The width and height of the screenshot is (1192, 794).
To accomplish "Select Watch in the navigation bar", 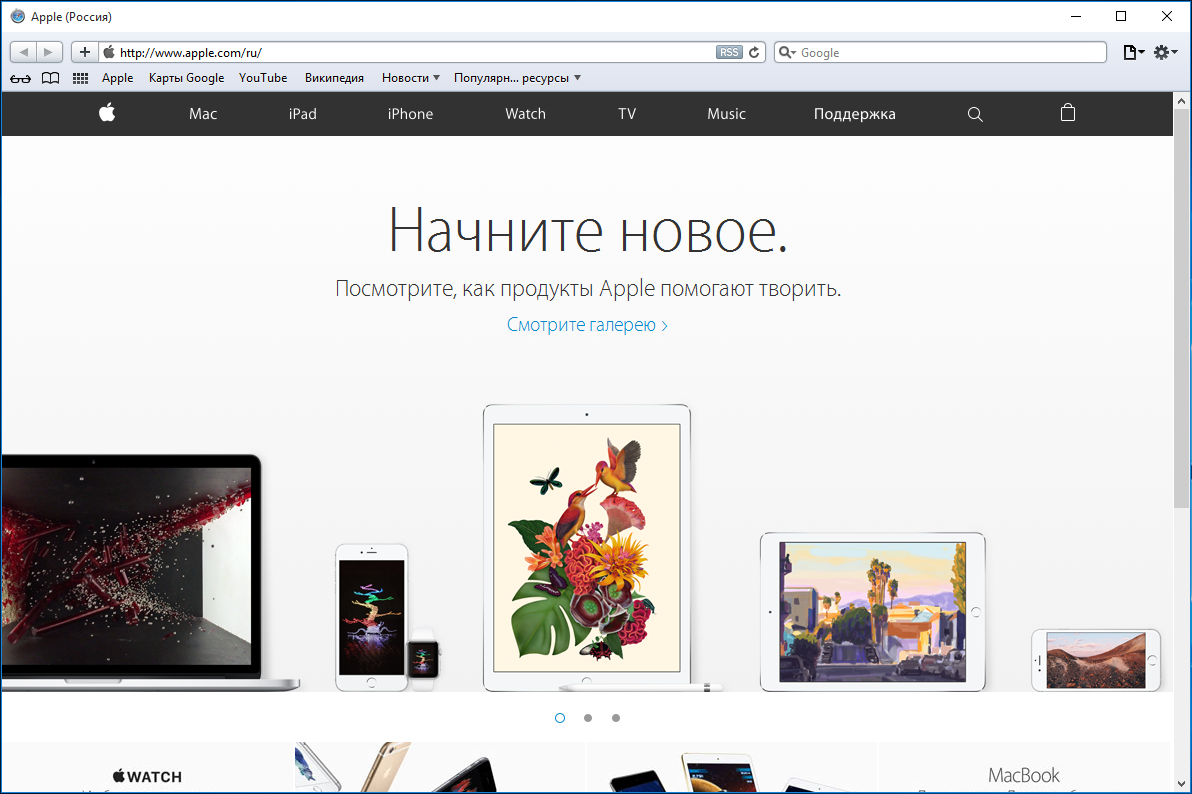I will pyautogui.click(x=525, y=114).
